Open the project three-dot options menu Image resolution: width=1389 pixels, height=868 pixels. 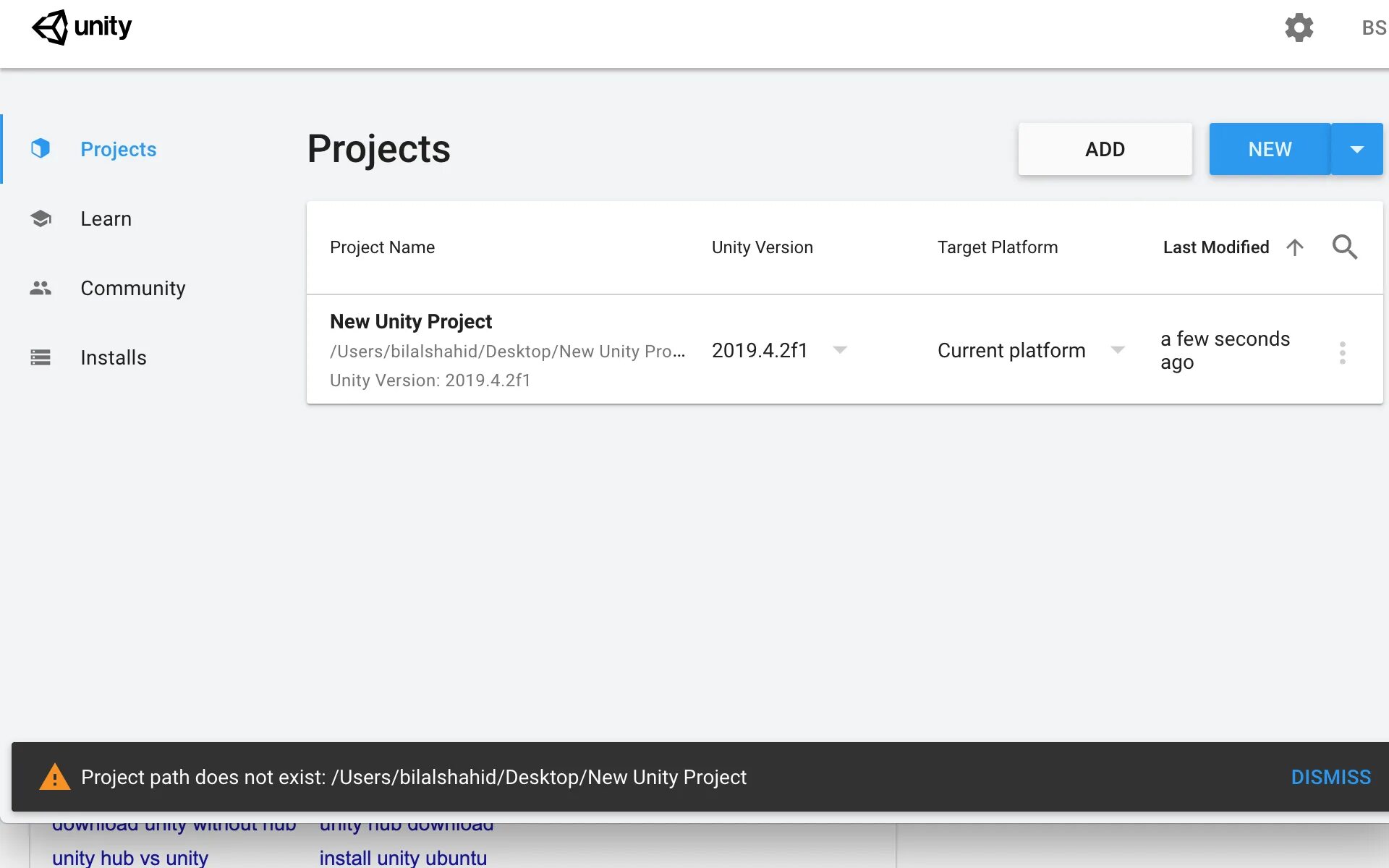[1343, 352]
